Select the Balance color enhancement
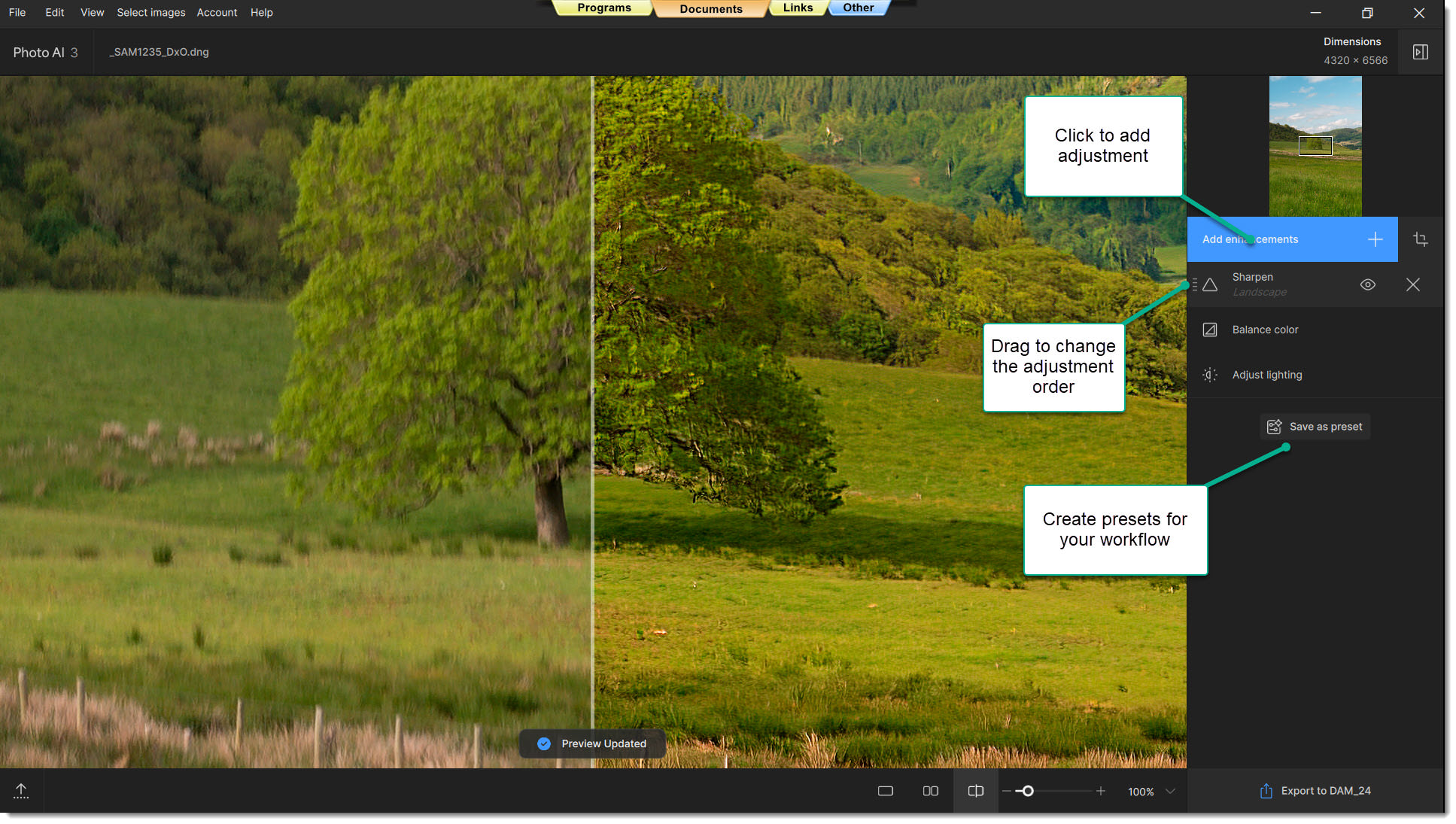Viewport: 1456px width, 824px height. point(1315,330)
